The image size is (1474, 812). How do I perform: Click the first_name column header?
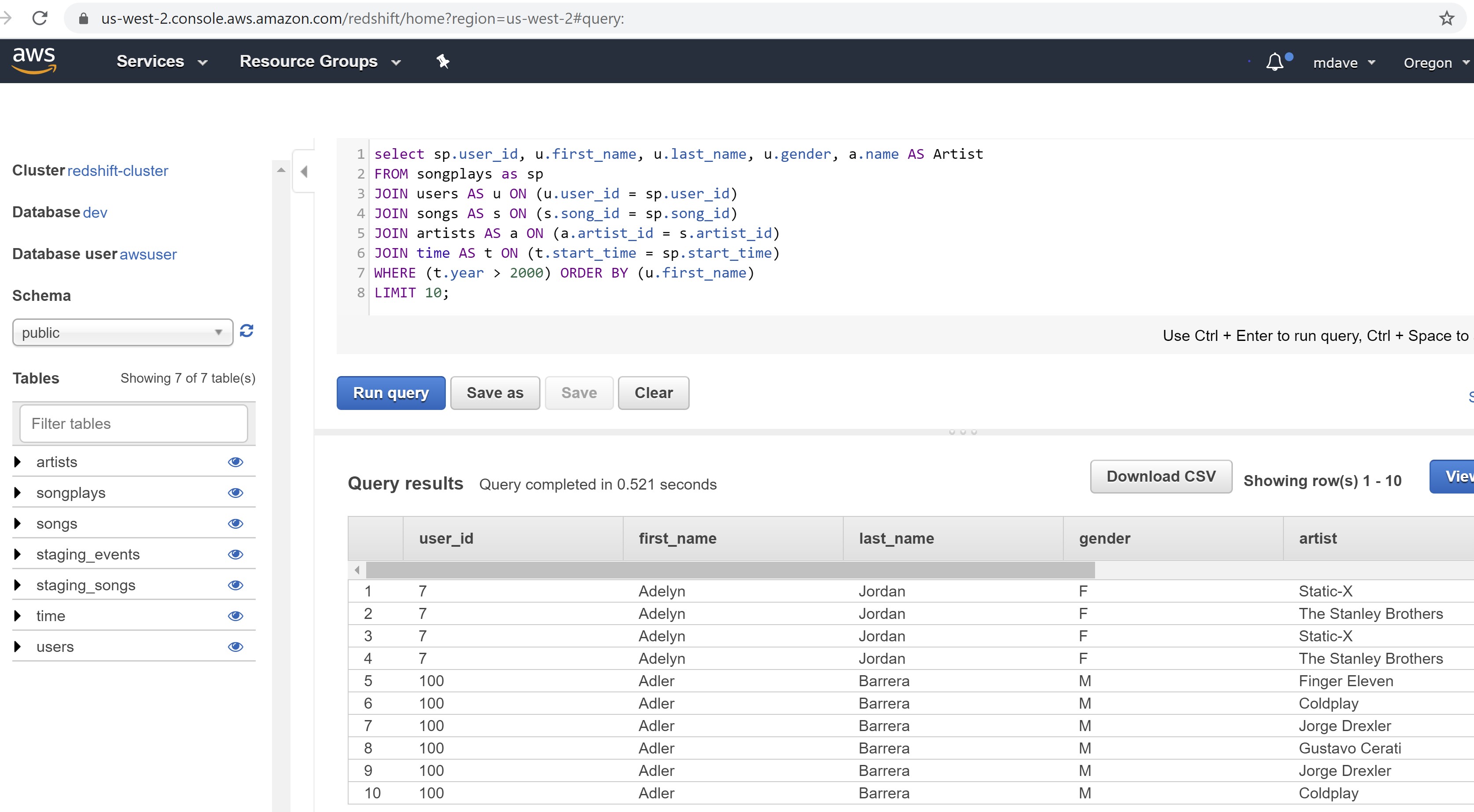[733, 538]
